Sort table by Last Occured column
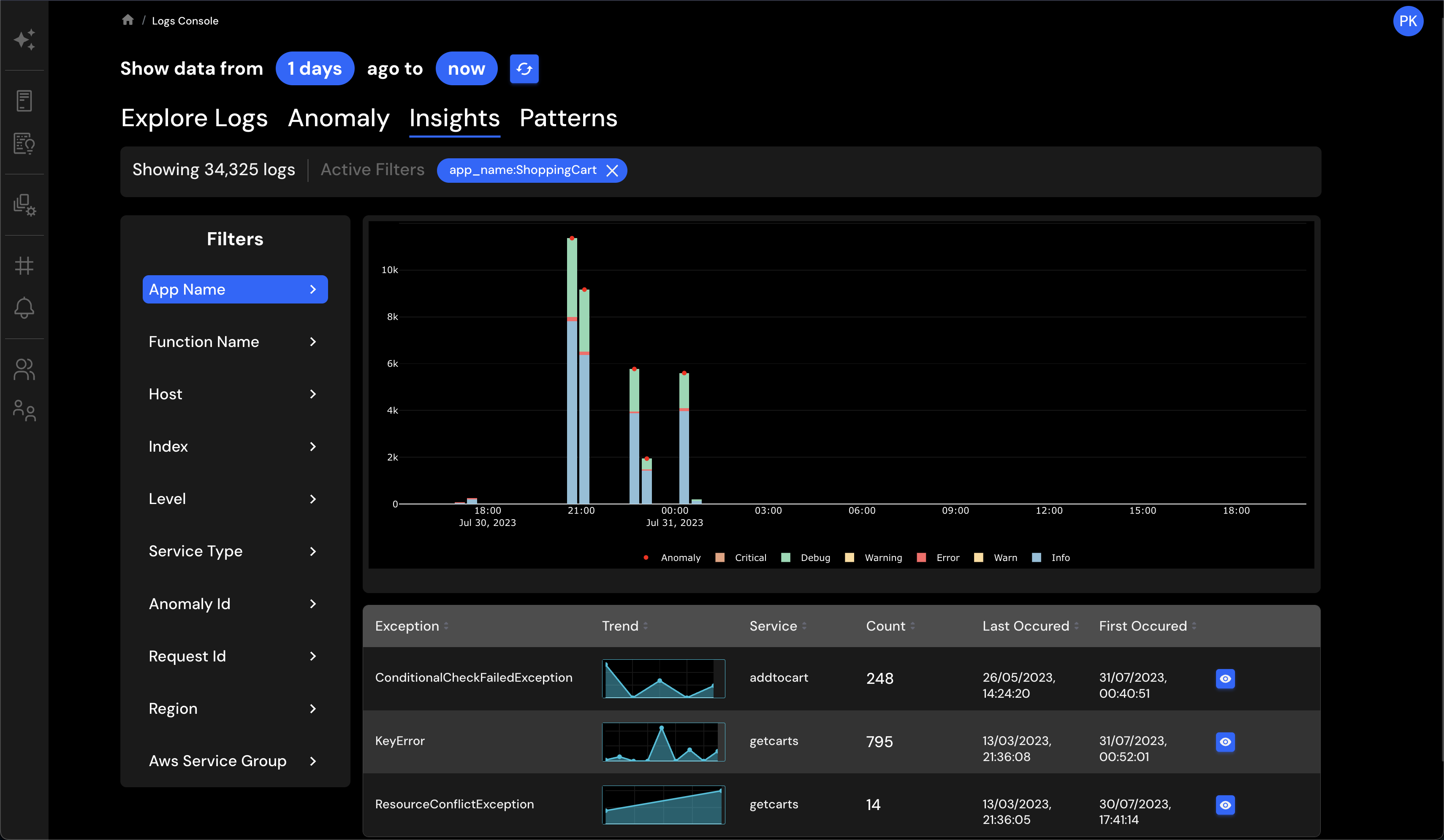 coord(1031,626)
